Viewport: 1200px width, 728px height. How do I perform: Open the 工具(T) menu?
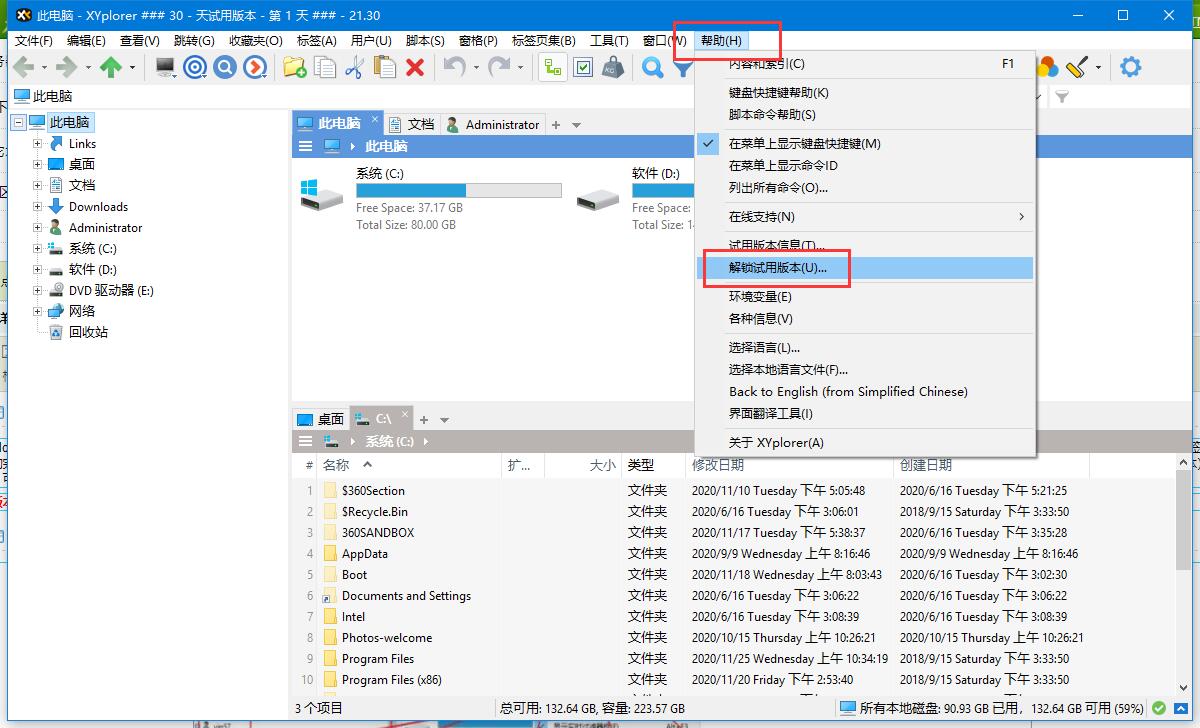coord(609,41)
